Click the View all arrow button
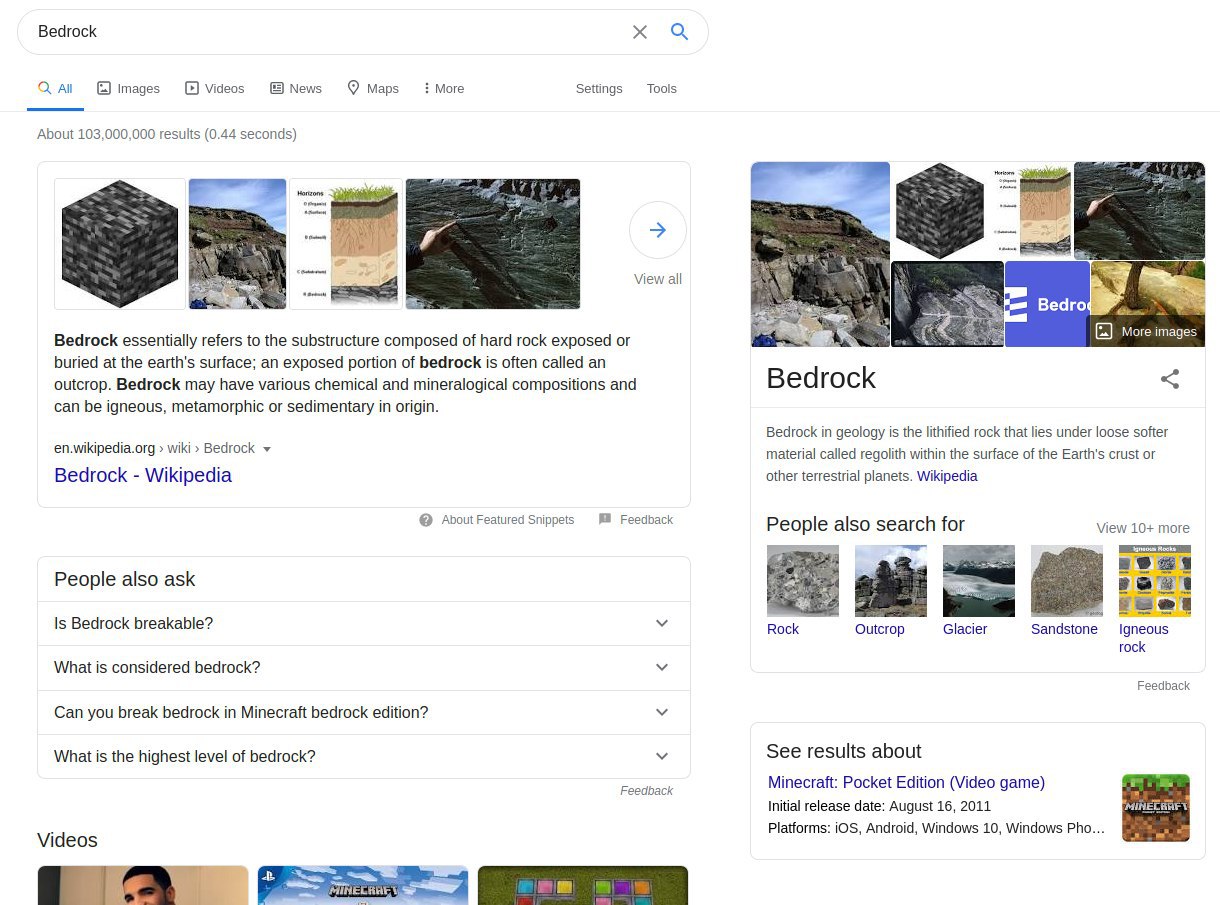 point(657,231)
